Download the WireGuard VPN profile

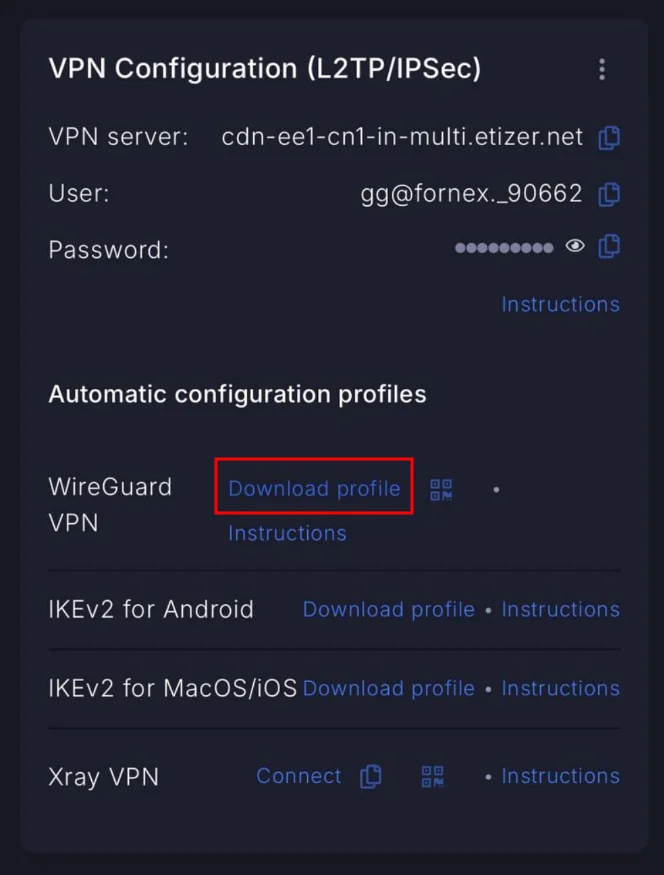pyautogui.click(x=314, y=488)
